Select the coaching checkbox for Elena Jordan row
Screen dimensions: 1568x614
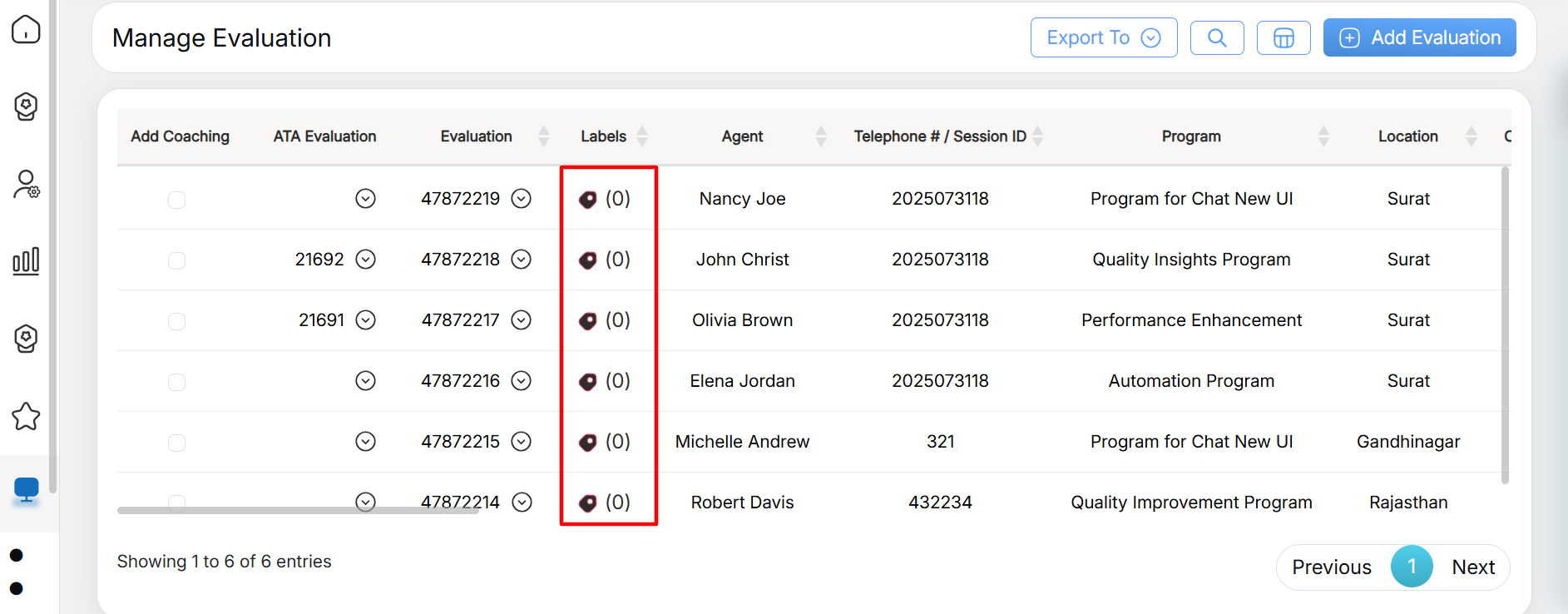click(176, 382)
